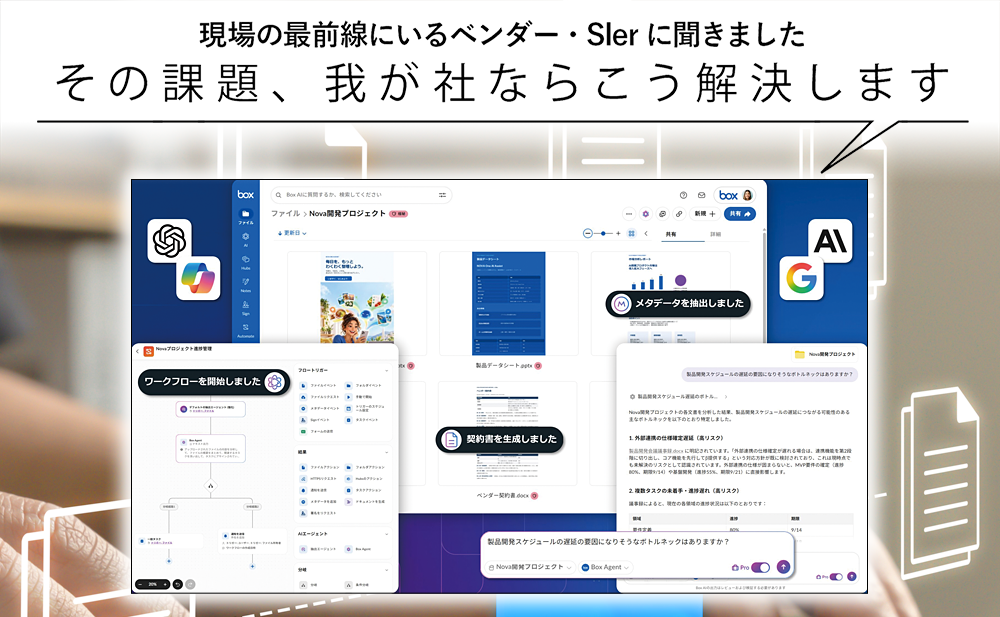
Task: Open the 更新日 sort dropdown
Action: [x=293, y=234]
